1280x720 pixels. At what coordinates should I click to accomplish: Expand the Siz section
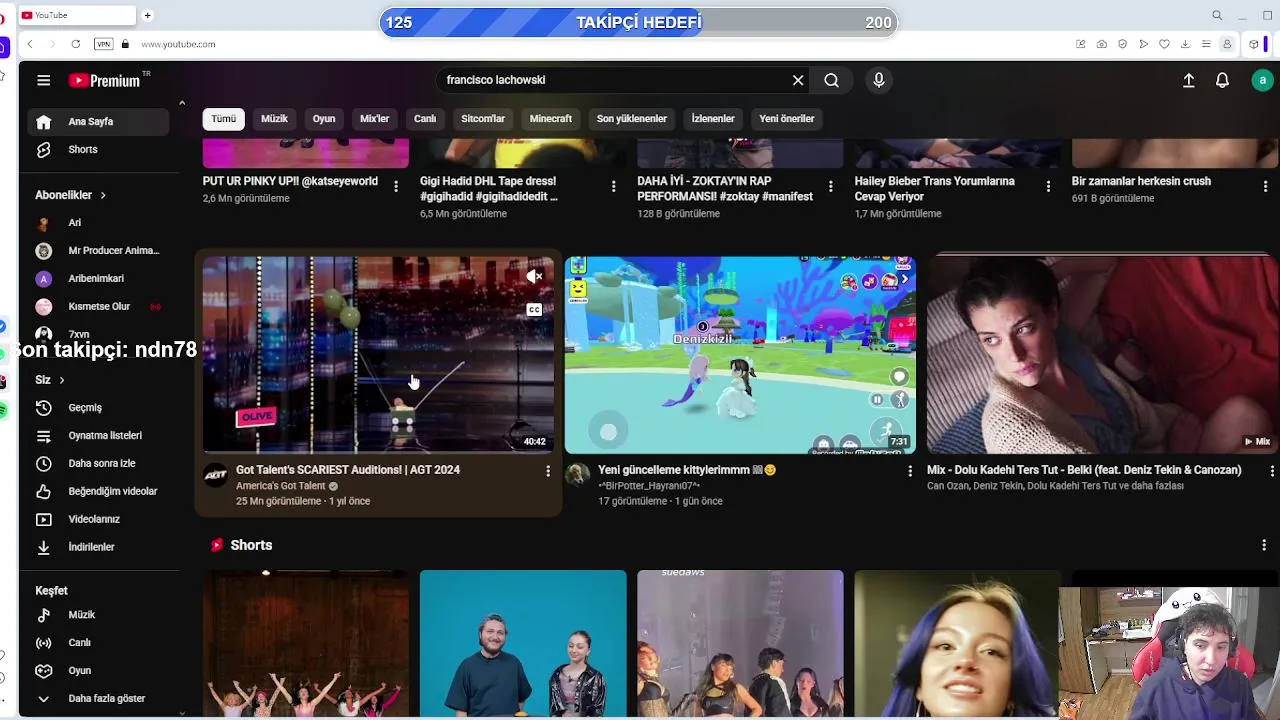[50, 380]
